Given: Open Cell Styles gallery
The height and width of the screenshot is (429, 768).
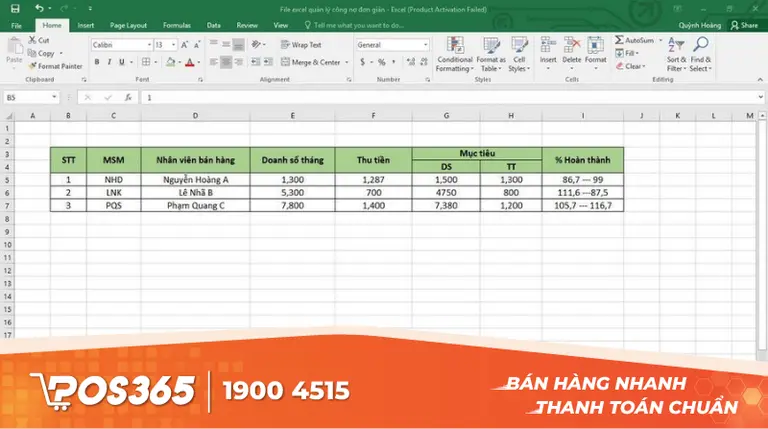Looking at the screenshot, I should (519, 54).
